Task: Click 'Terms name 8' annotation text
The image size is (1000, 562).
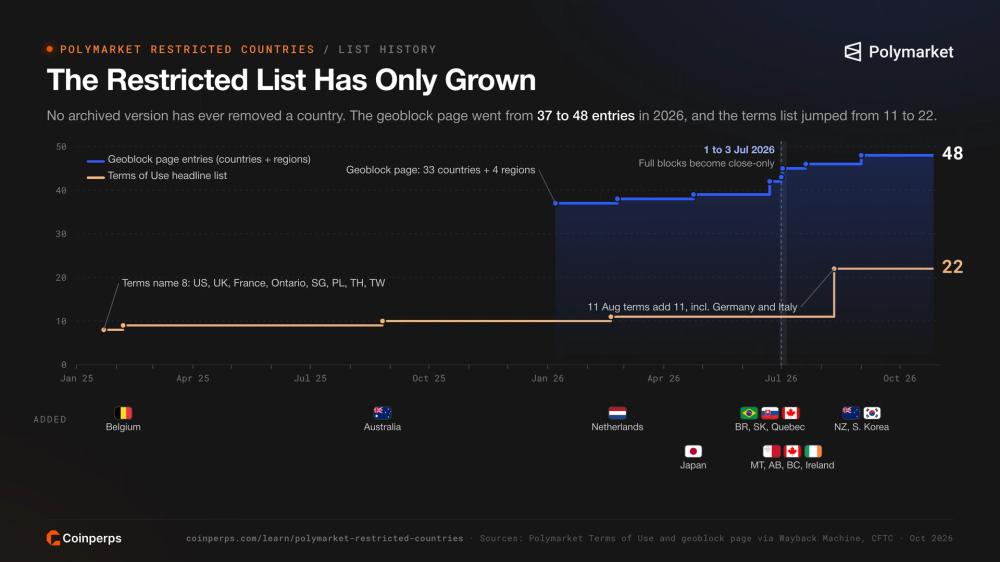Action: click(x=253, y=283)
